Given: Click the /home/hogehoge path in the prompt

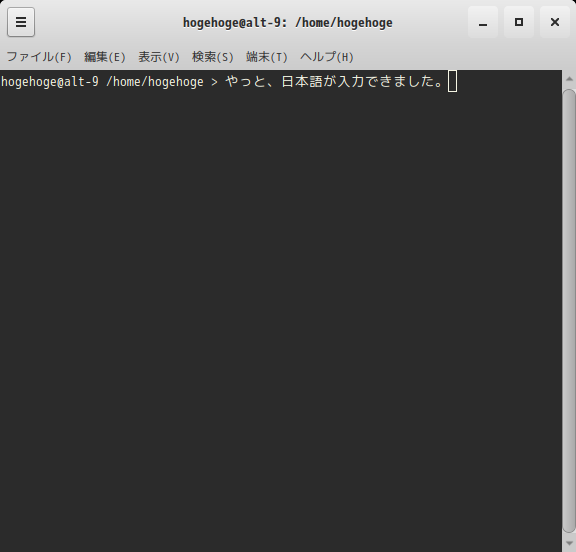Looking at the screenshot, I should tap(155, 82).
